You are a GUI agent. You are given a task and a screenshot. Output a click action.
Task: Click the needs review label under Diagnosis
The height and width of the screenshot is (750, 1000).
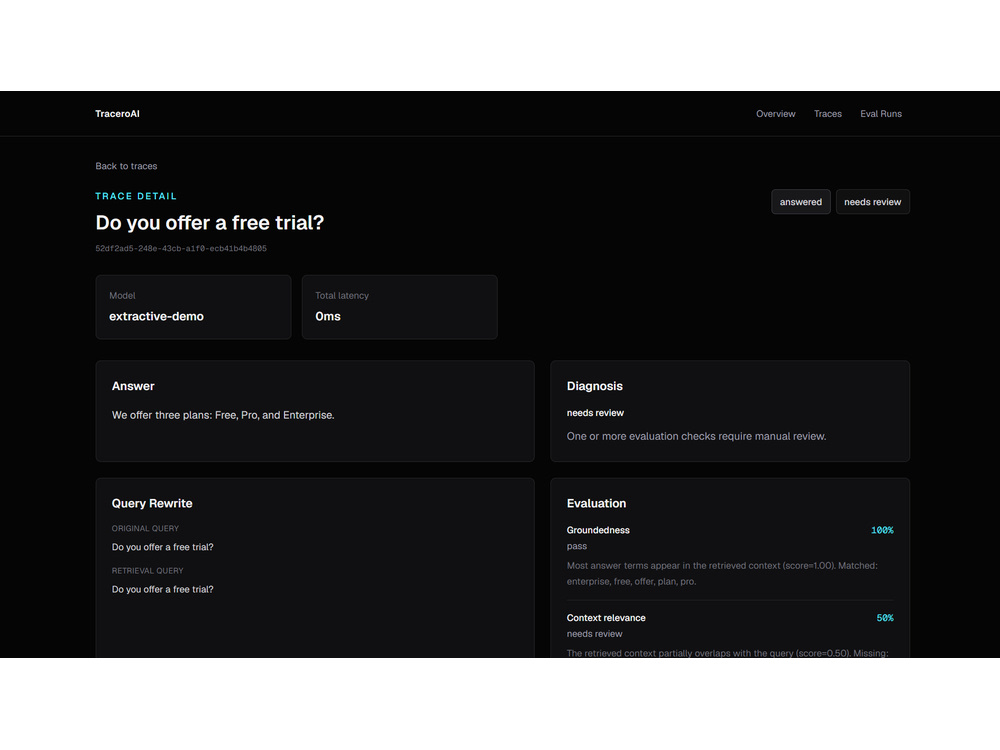click(x=595, y=413)
